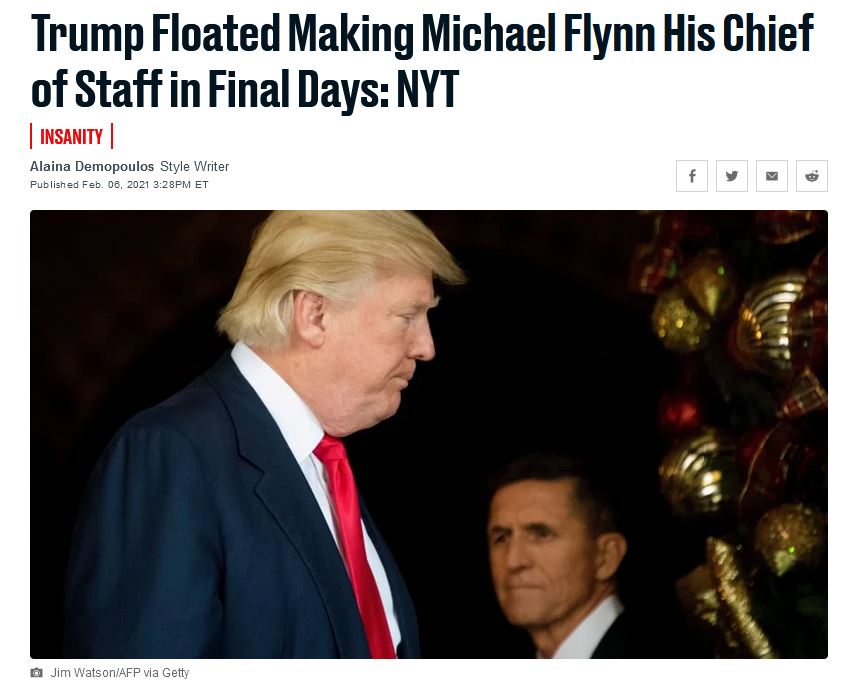Image resolution: width=863 pixels, height=697 pixels.
Task: Open the main article photo
Action: pyautogui.click(x=429, y=434)
